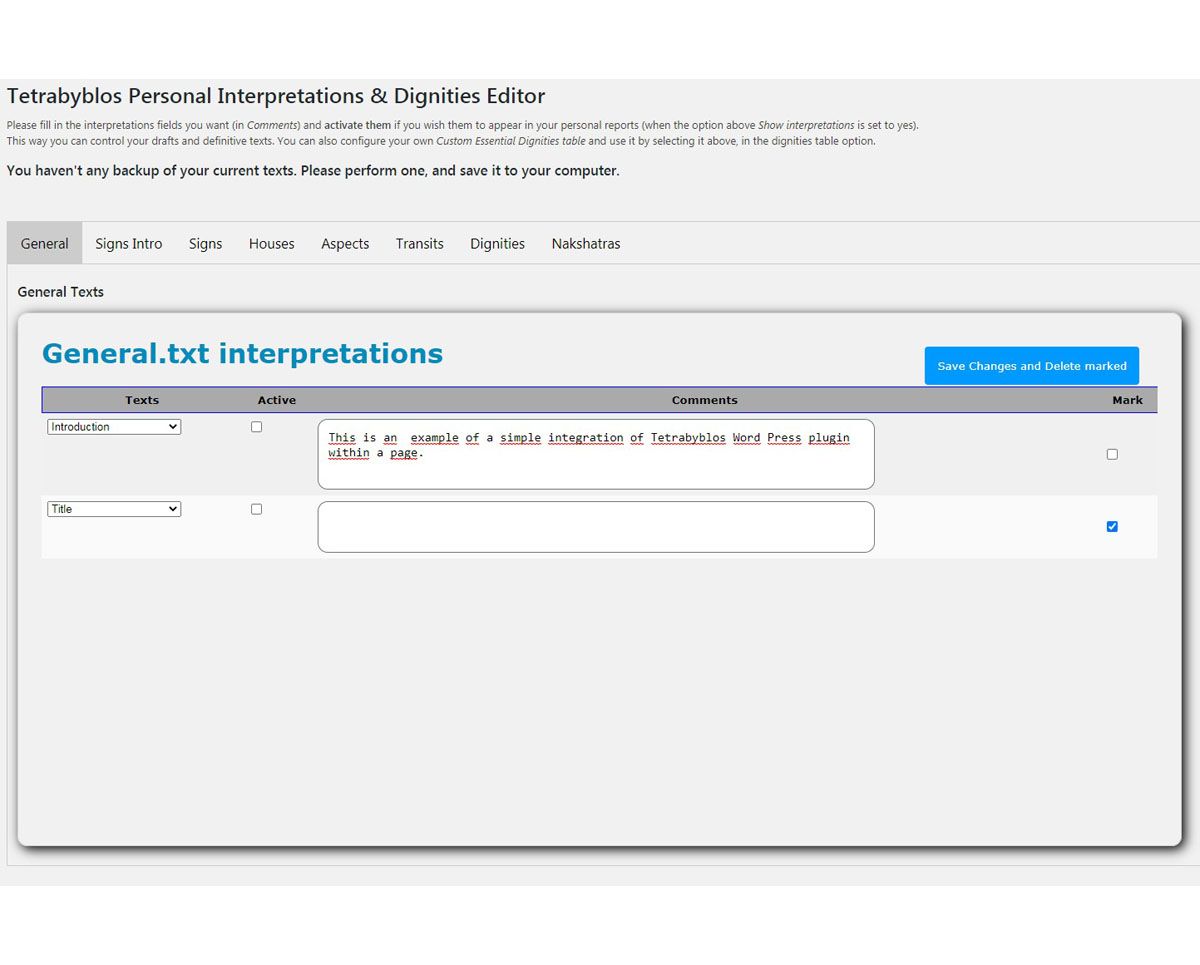Click the empty Title comments text box
1200x965 pixels.
[x=596, y=527]
